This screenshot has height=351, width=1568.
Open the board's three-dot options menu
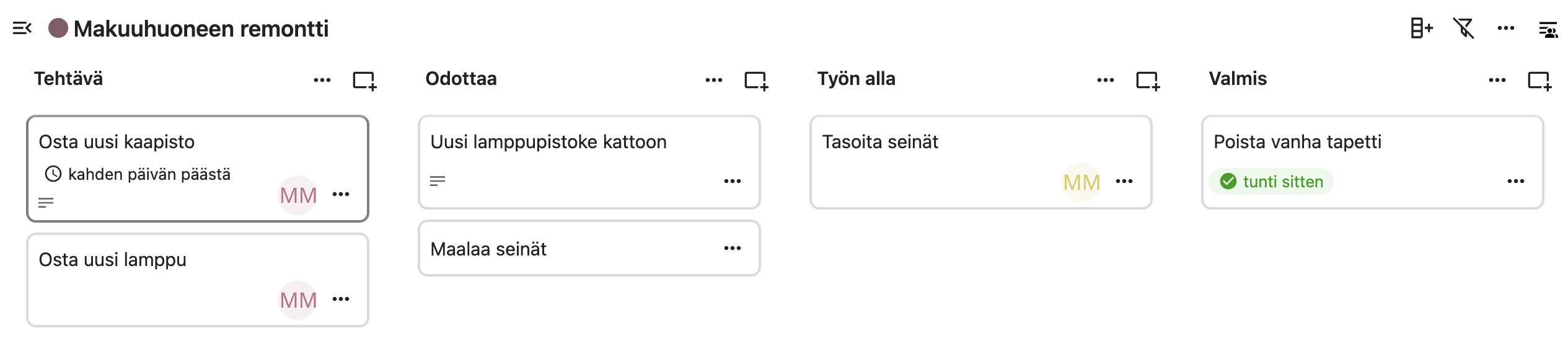pos(1505,29)
